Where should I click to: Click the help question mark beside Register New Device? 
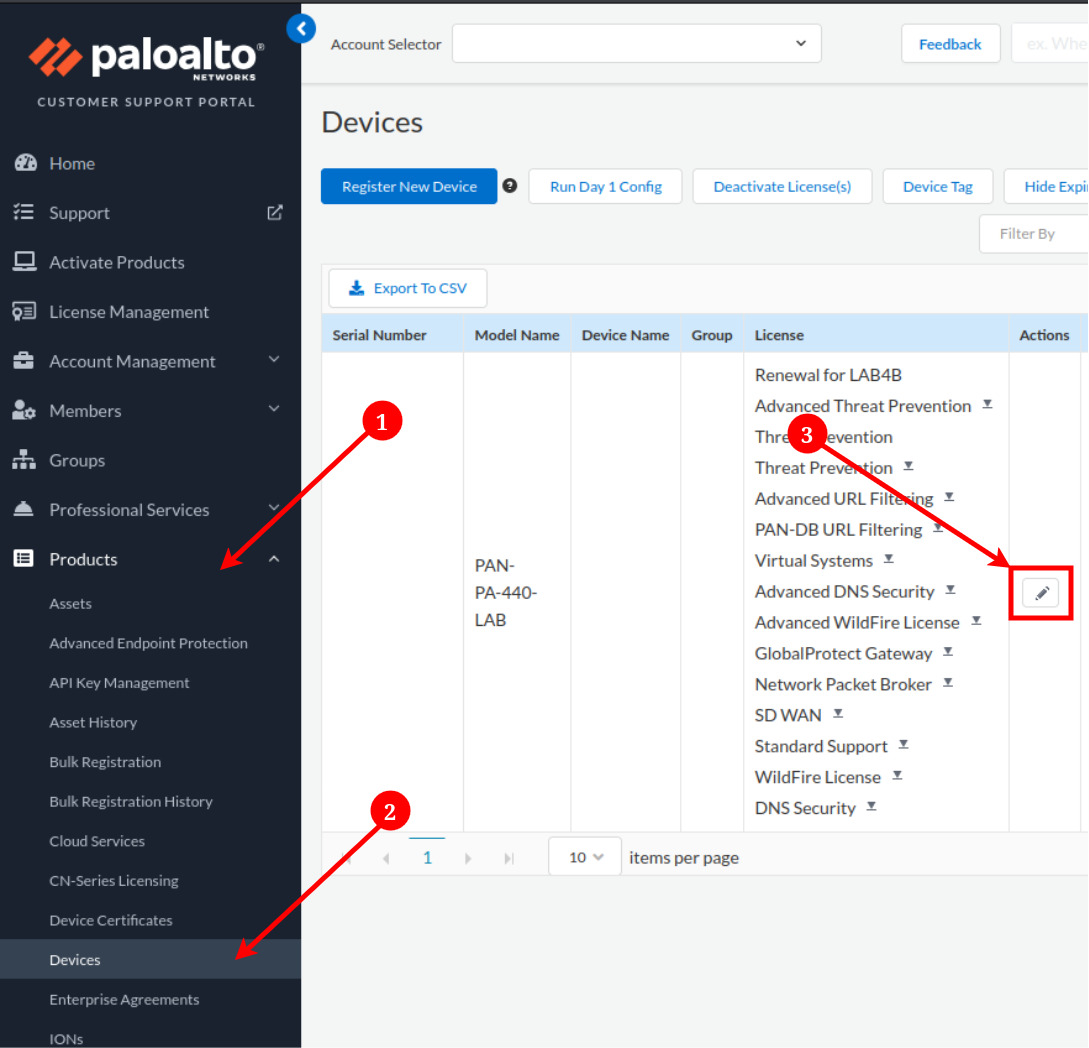(x=510, y=186)
